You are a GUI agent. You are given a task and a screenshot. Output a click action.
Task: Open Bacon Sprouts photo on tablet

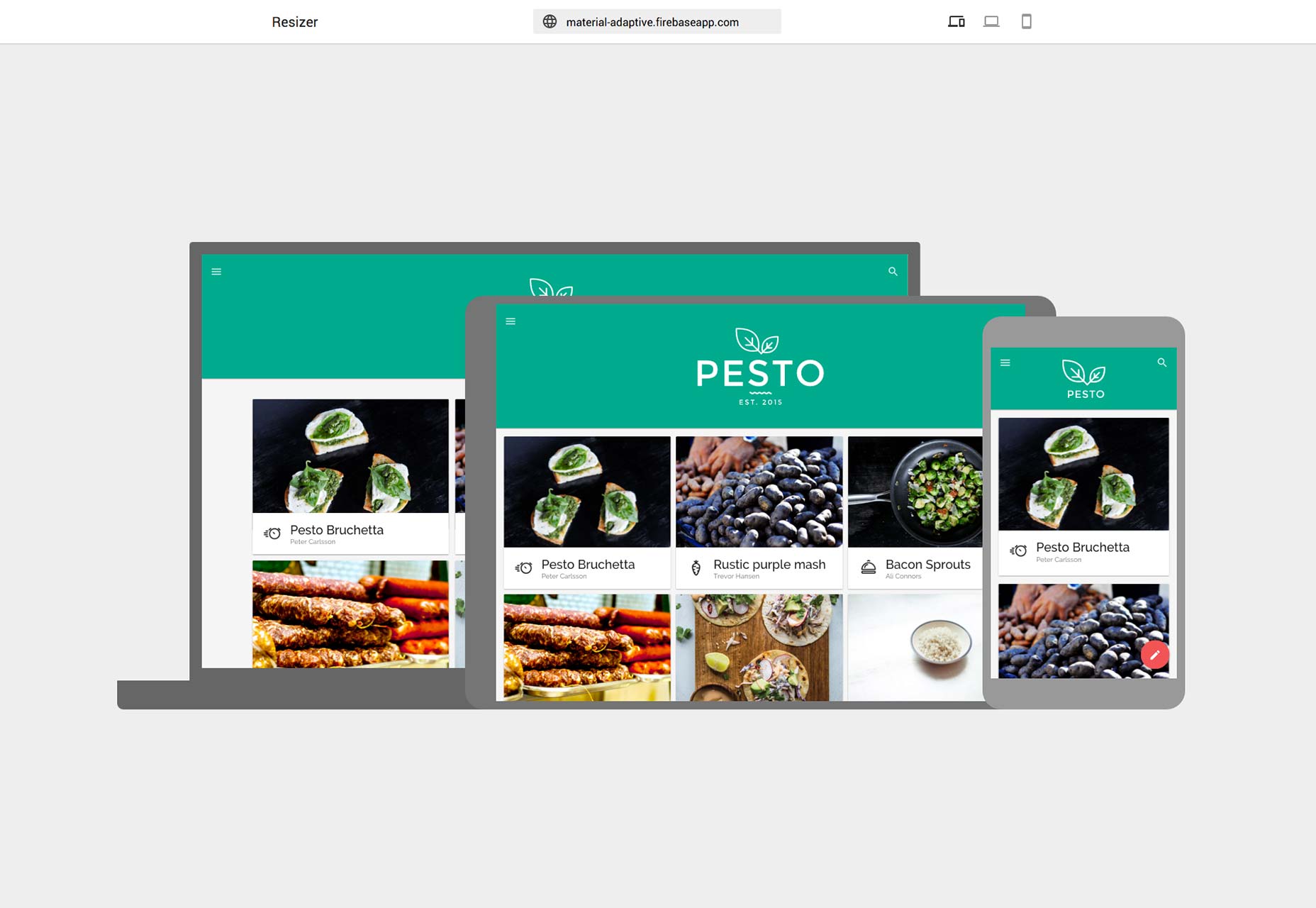(x=915, y=492)
